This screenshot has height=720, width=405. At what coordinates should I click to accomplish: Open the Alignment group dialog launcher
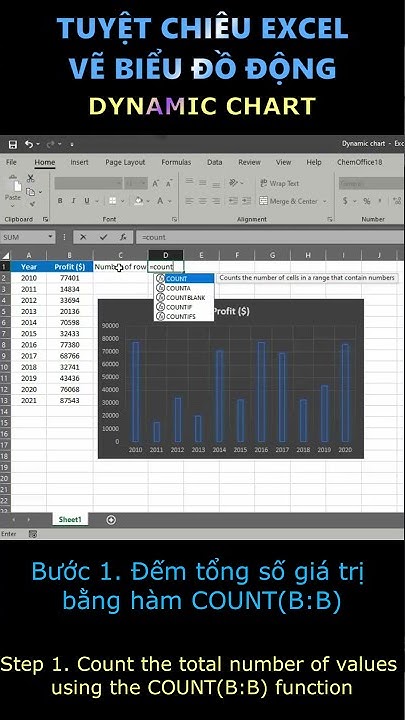[330, 219]
